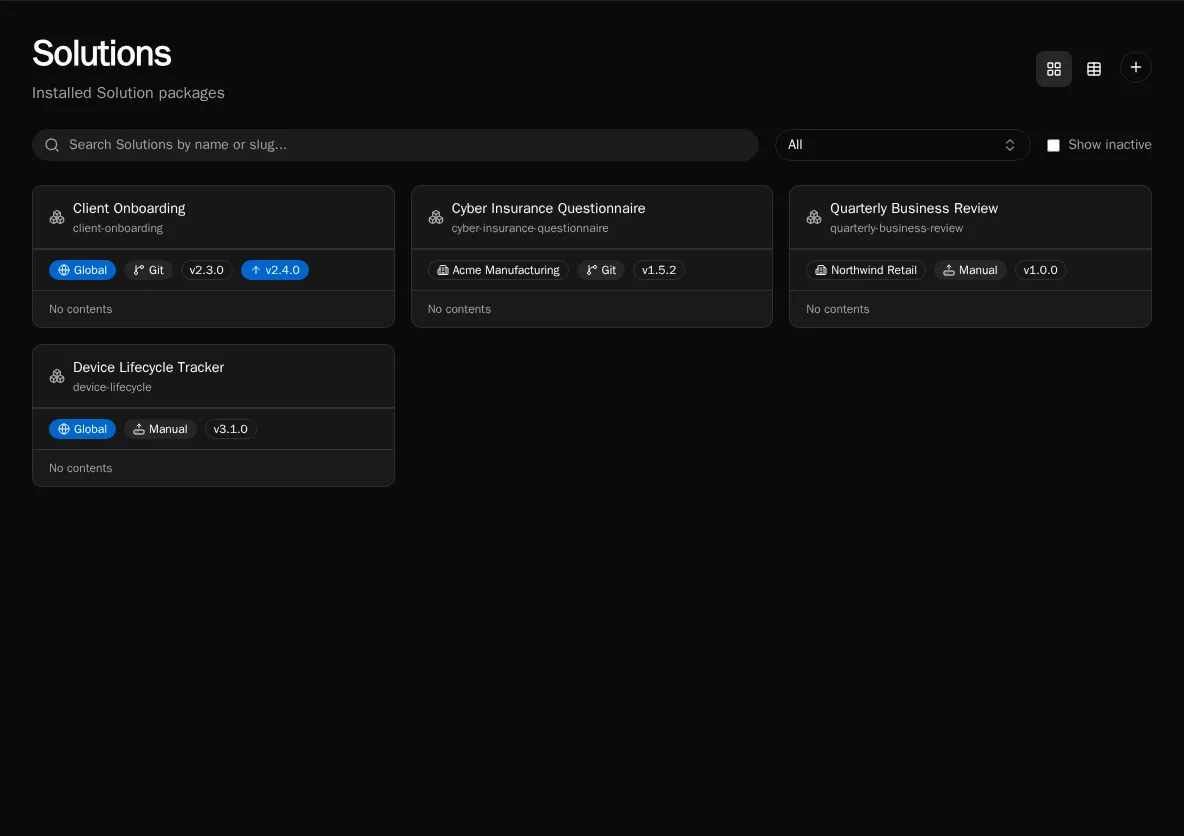Open the Client Onboarding solution title
Viewport: 1184px width, 836px height.
click(x=129, y=208)
